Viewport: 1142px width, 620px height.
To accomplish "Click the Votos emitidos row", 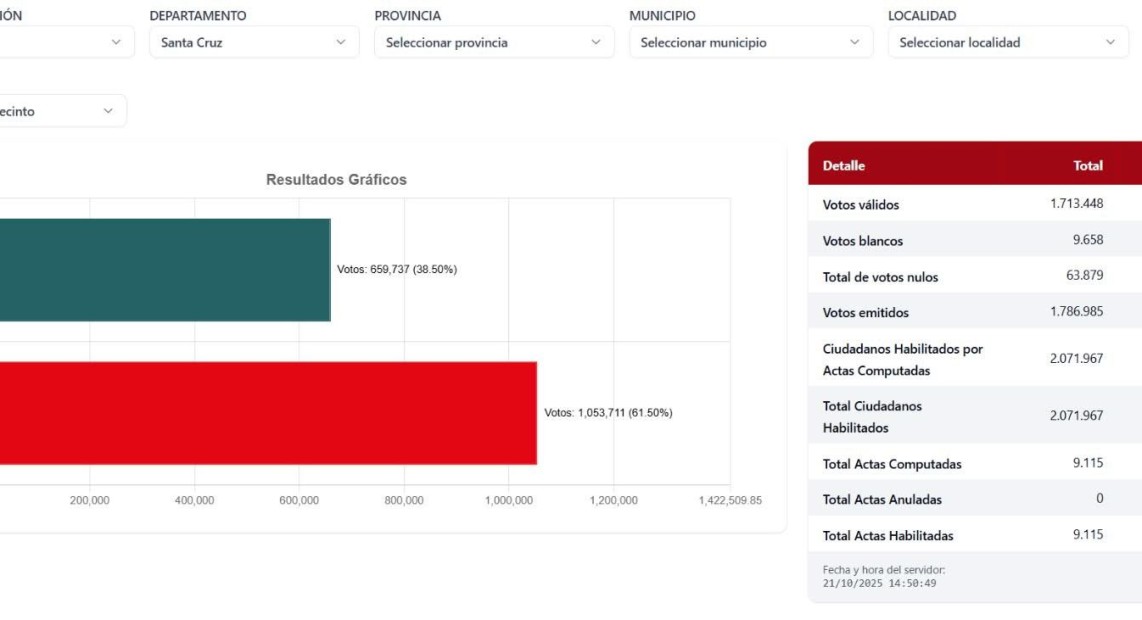I will pos(975,312).
